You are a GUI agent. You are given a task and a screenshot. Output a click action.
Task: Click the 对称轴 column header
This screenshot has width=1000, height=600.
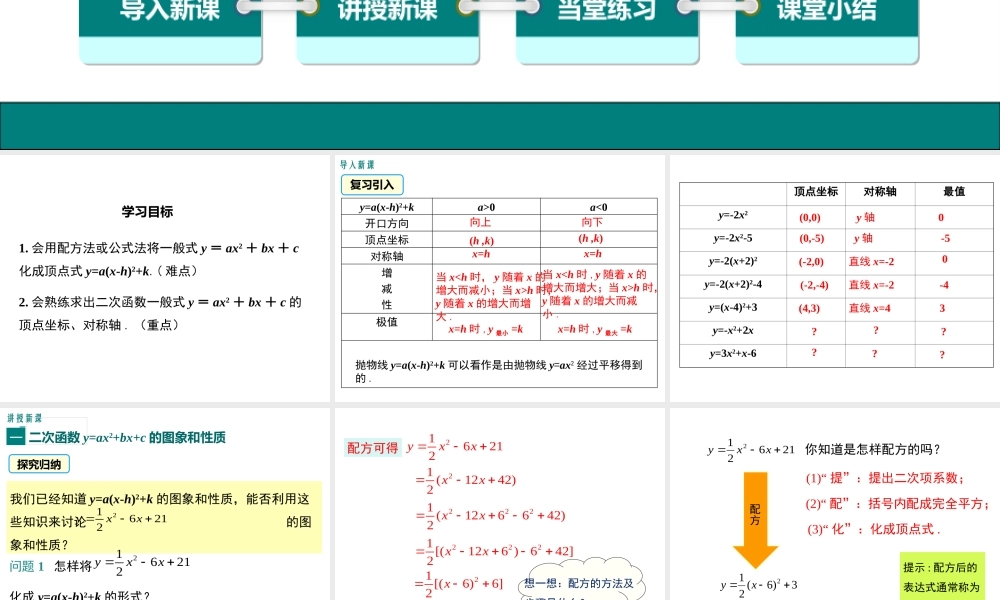(880, 191)
